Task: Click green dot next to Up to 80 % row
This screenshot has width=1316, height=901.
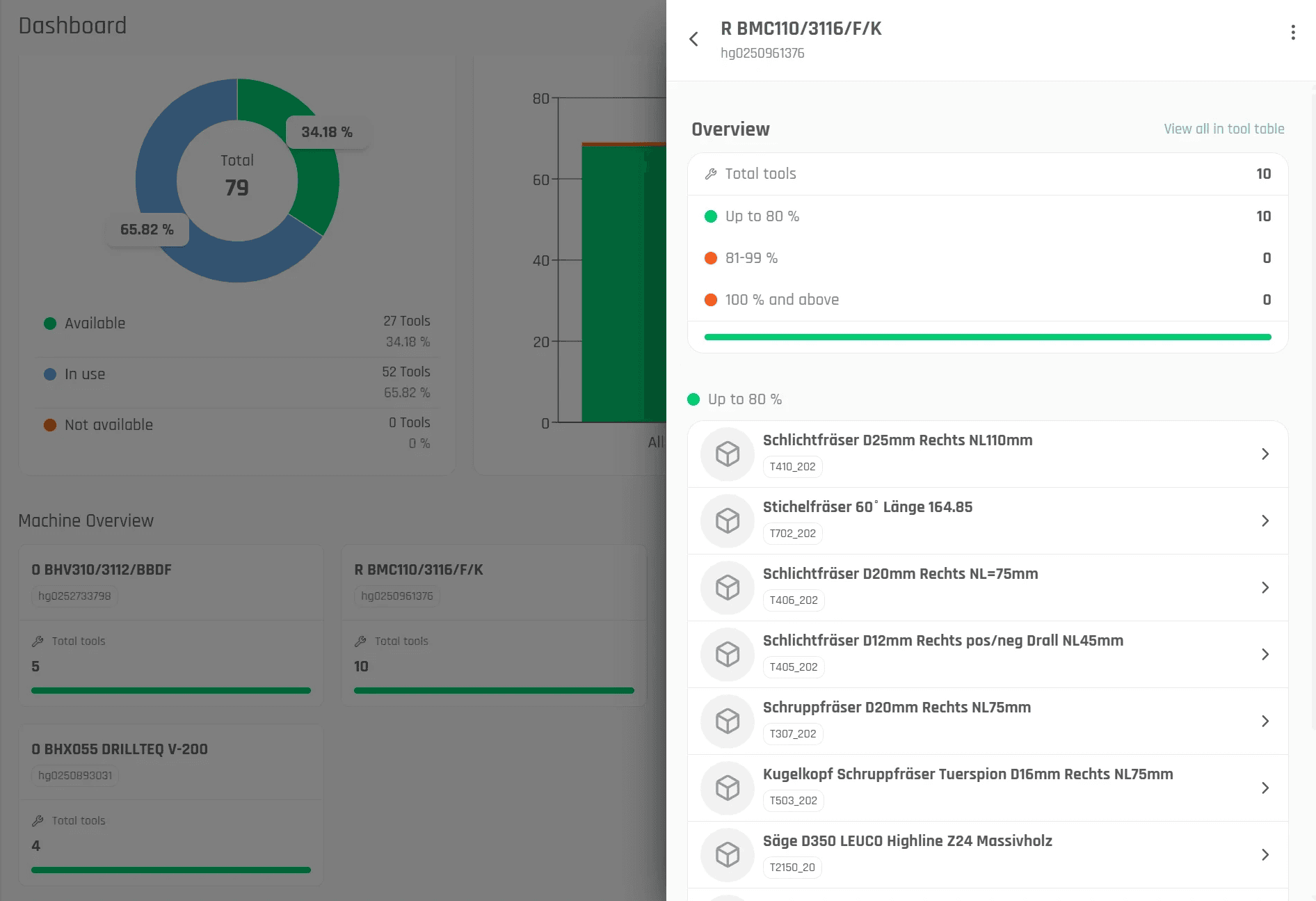Action: pos(710,216)
